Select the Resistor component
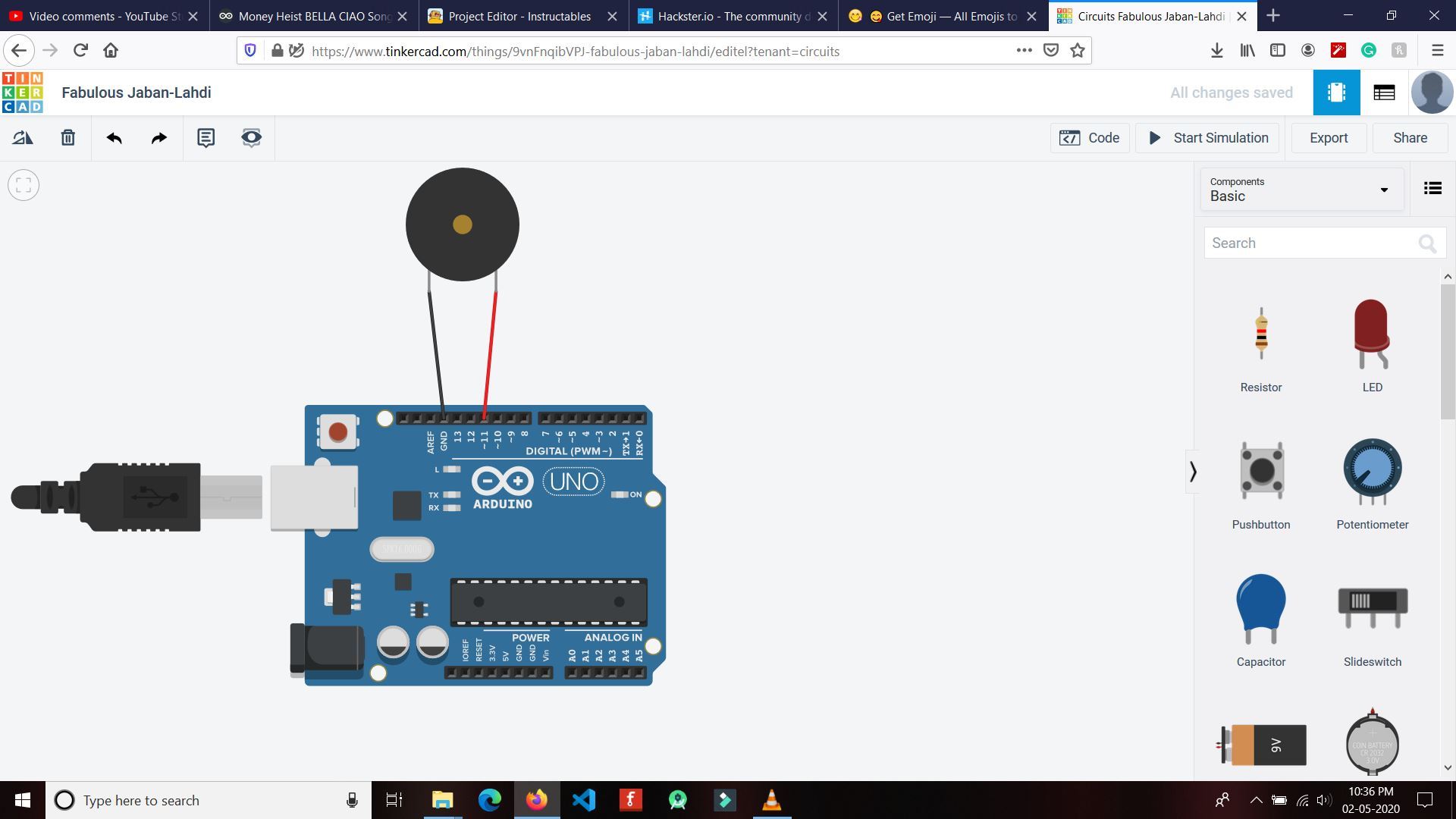 tap(1261, 345)
